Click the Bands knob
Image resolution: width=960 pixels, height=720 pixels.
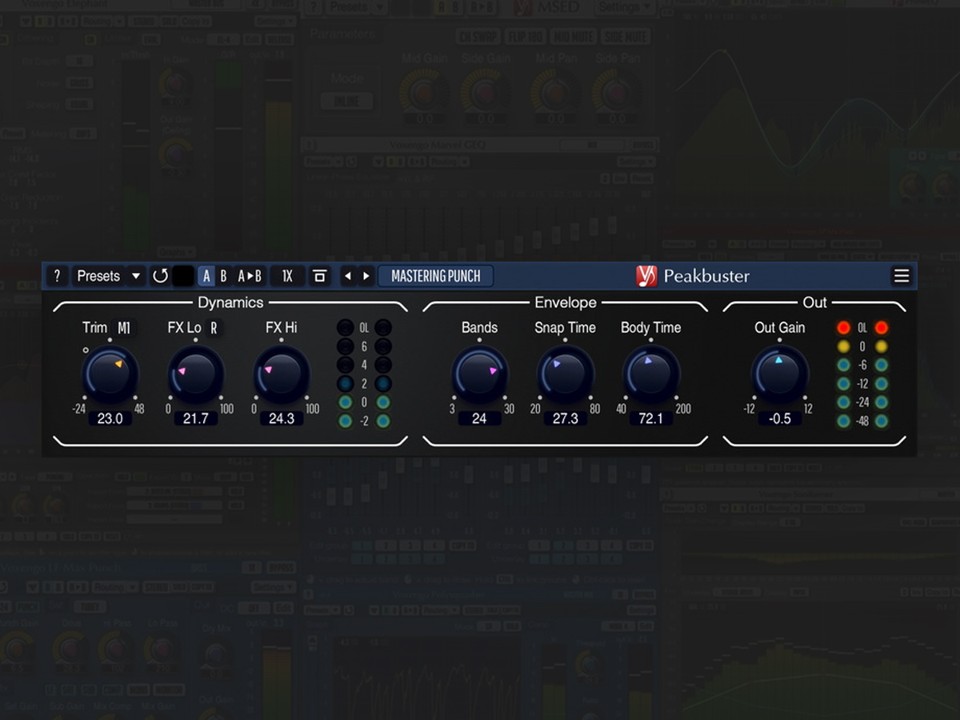pos(479,374)
